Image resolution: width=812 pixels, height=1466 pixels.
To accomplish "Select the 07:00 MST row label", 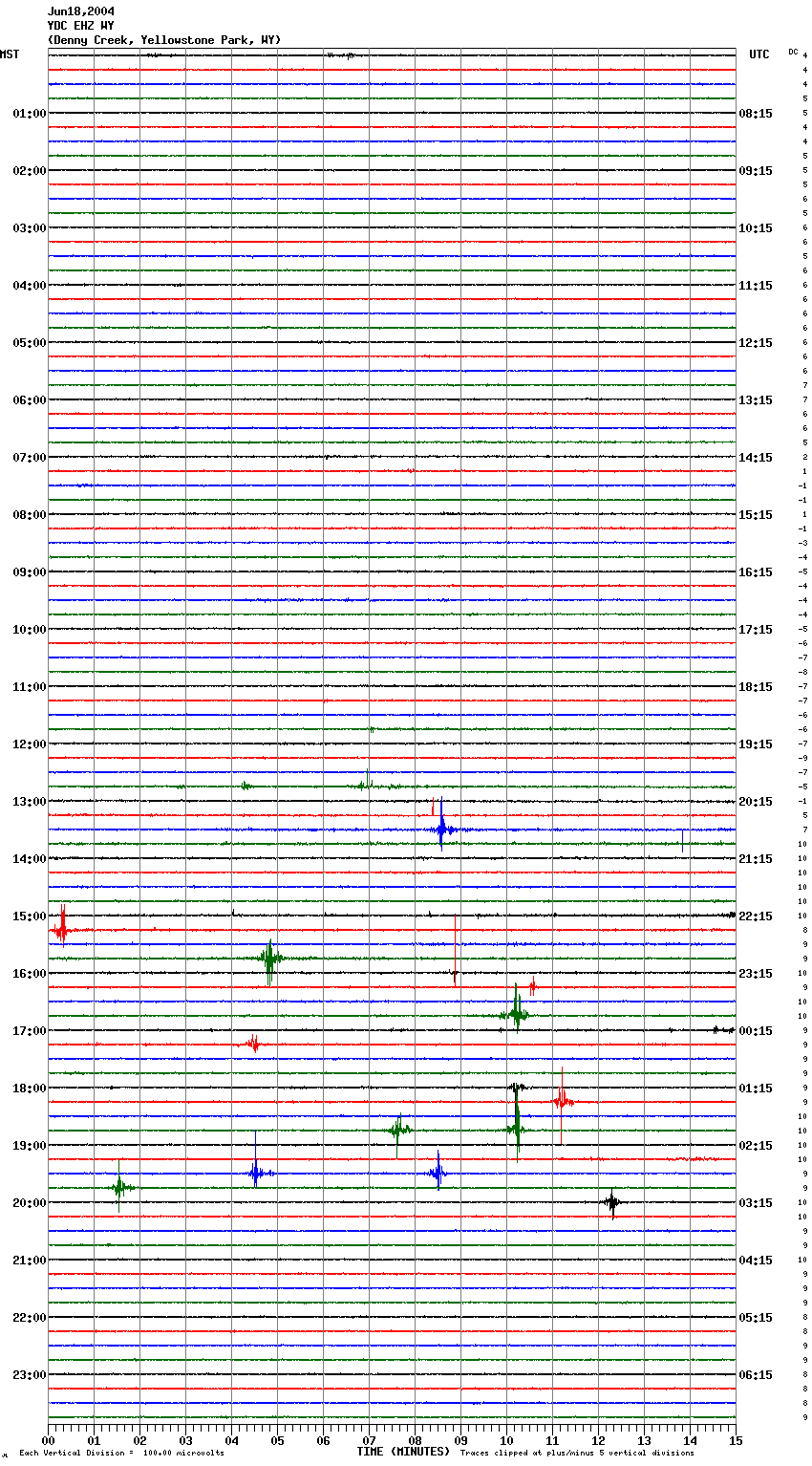I will [29, 458].
